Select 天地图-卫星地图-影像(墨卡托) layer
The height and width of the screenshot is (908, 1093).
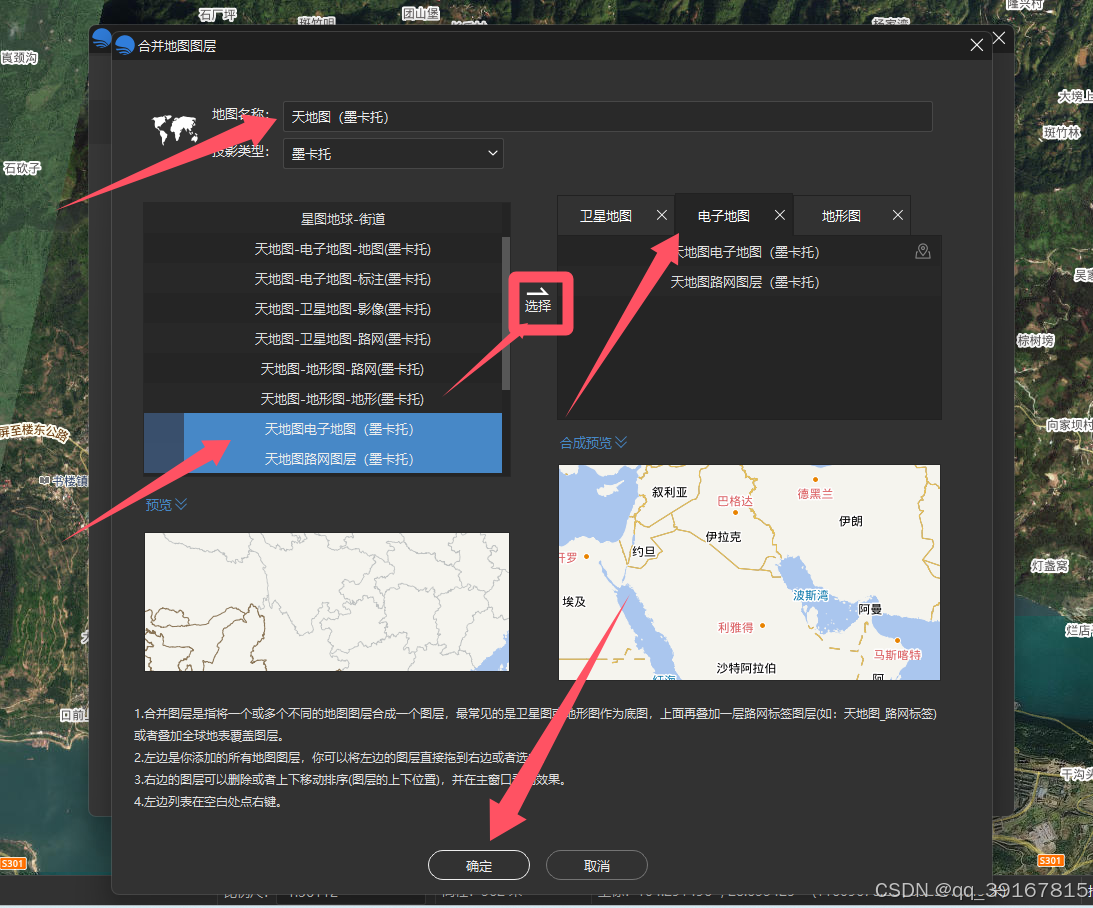(x=323, y=309)
